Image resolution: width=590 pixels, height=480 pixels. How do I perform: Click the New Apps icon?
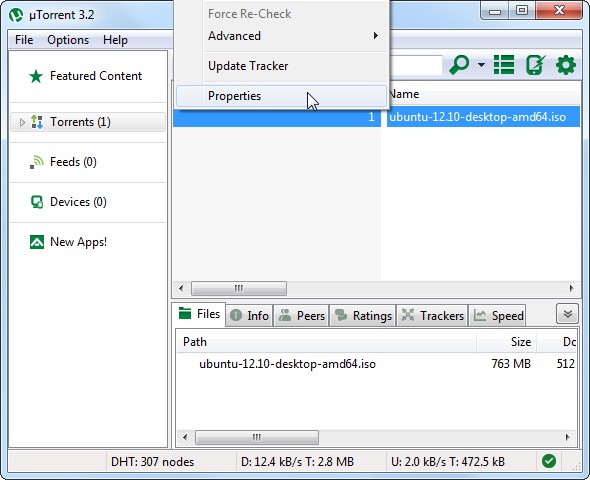coord(37,242)
